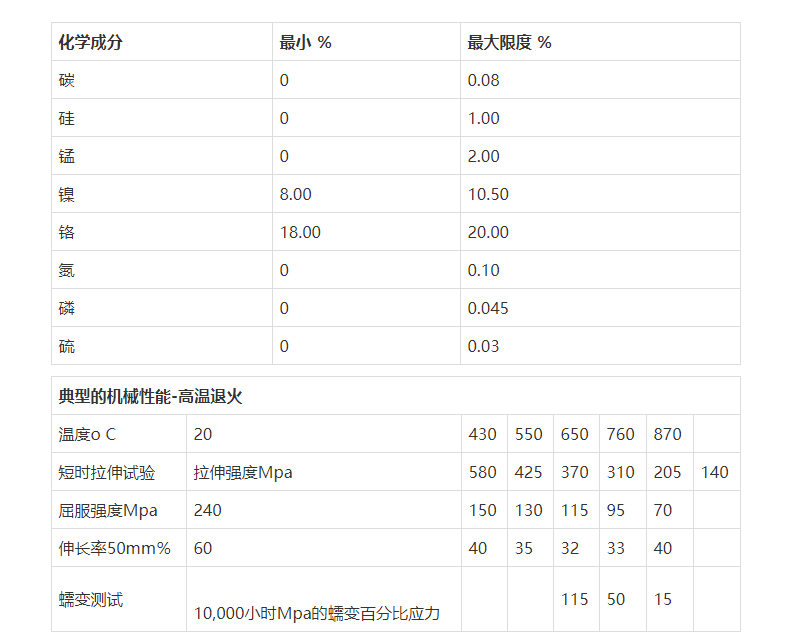Click the 屈服强度Mpa row label
The height and width of the screenshot is (644, 790).
(107, 510)
